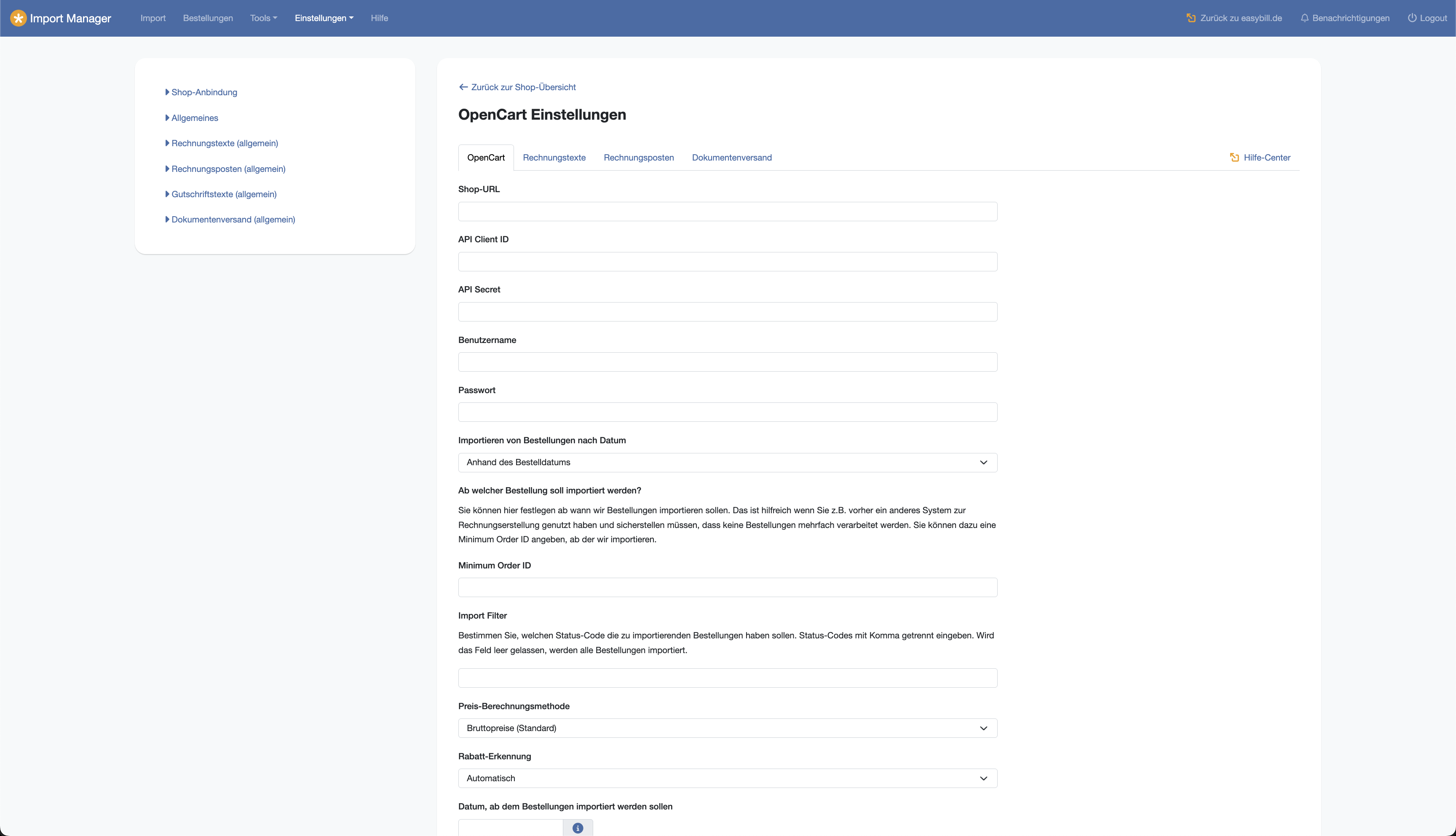This screenshot has height=836, width=1456.
Task: Expand the Rechnungstexte (allgemein) triangle
Action: [x=167, y=143]
